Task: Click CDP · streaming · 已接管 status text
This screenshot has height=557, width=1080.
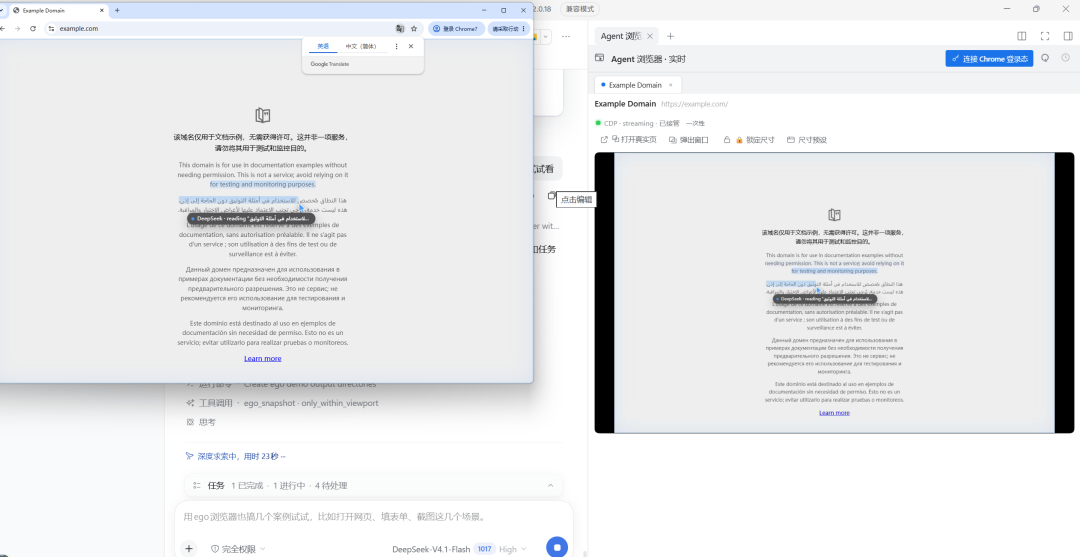Action: pyautogui.click(x=641, y=123)
